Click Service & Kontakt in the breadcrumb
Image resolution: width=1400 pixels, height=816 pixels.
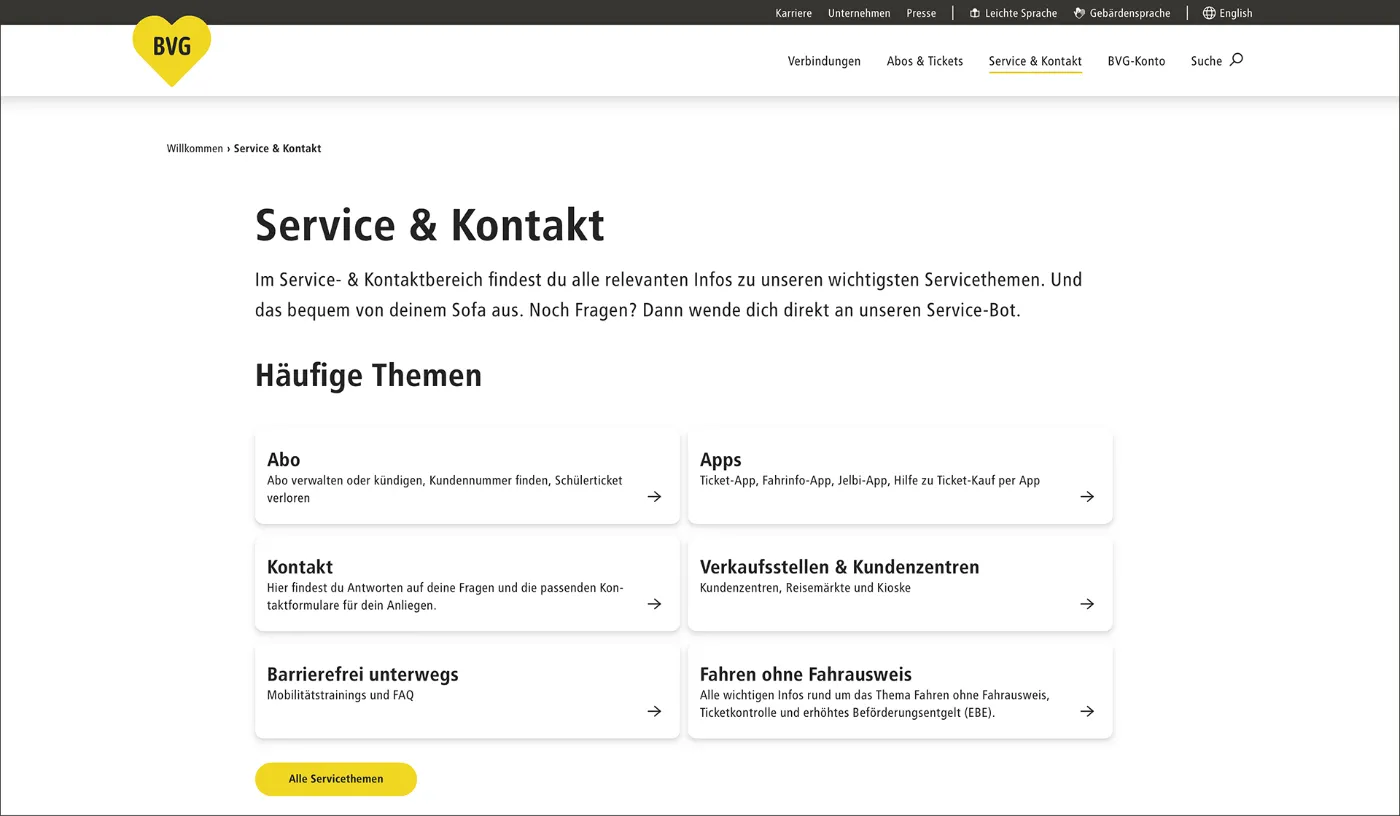coord(278,148)
